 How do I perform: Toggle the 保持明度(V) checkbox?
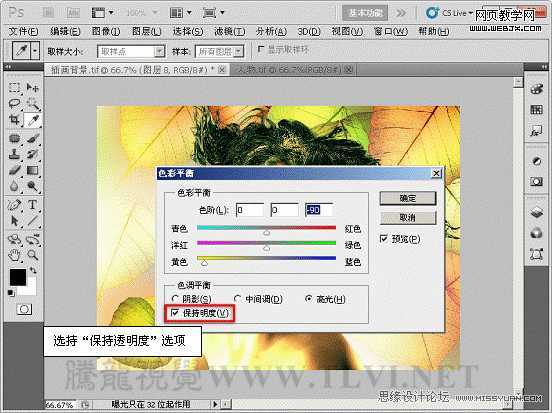coord(175,312)
